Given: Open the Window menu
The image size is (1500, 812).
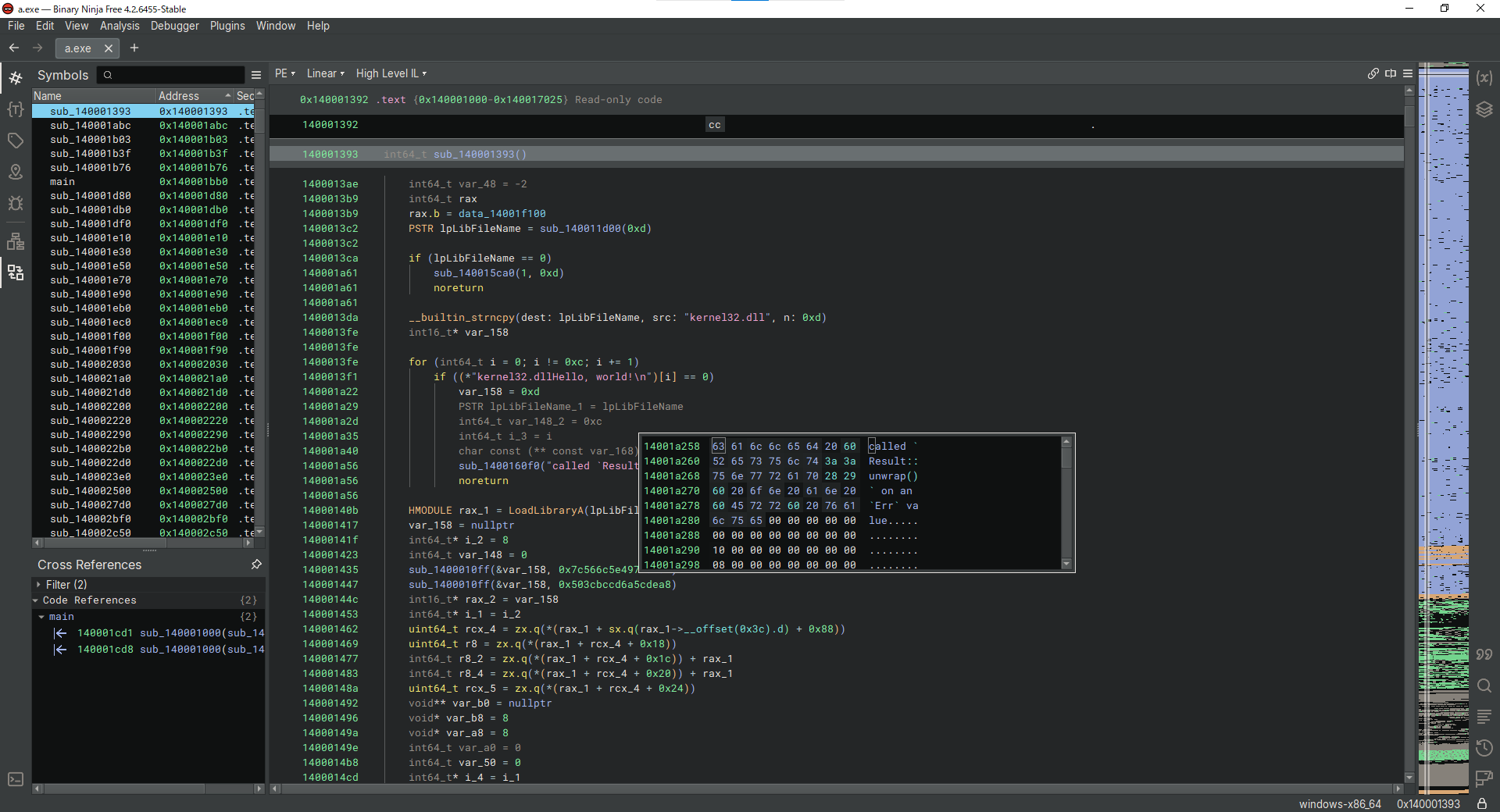Looking at the screenshot, I should (276, 26).
